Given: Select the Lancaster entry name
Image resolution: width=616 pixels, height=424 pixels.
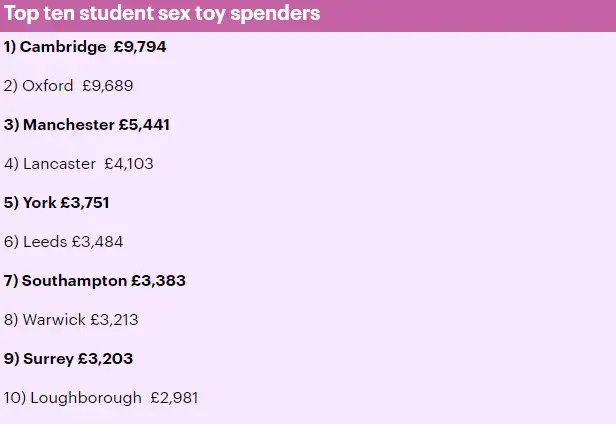Looking at the screenshot, I should (59, 164).
